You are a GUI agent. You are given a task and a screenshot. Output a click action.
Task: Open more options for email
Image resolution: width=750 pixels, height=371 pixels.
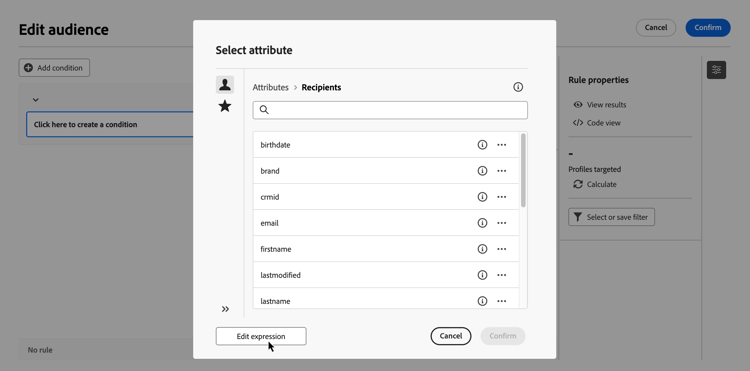click(501, 223)
